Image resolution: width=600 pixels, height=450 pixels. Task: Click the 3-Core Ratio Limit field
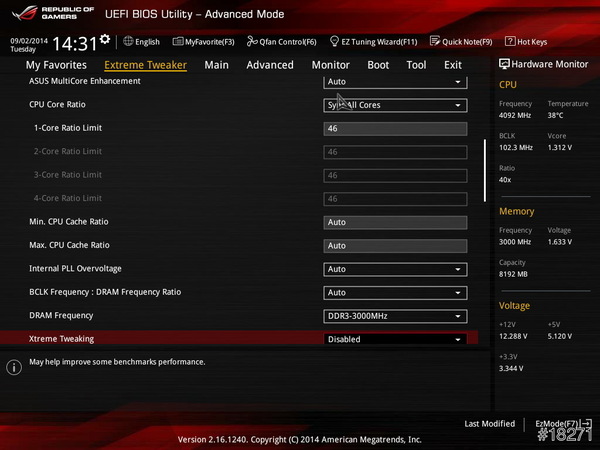click(x=395, y=176)
